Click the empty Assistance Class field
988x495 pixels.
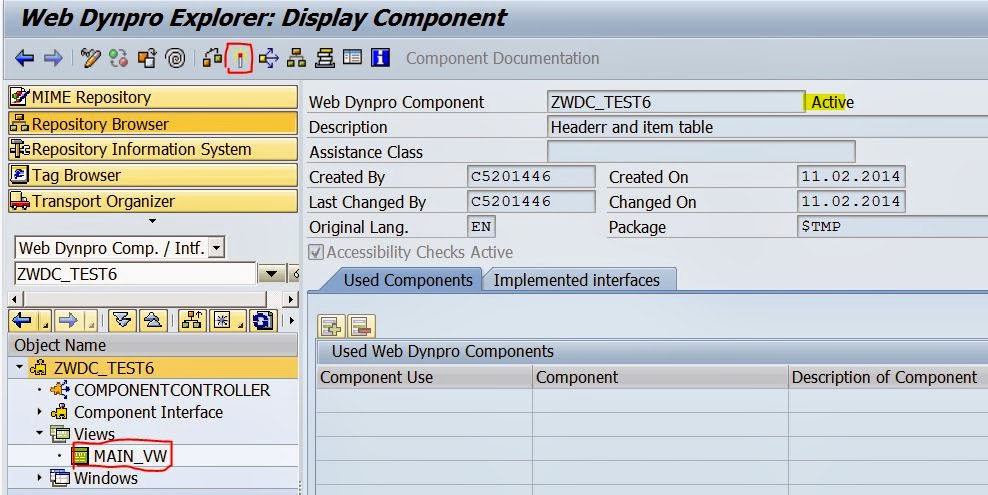click(x=701, y=152)
